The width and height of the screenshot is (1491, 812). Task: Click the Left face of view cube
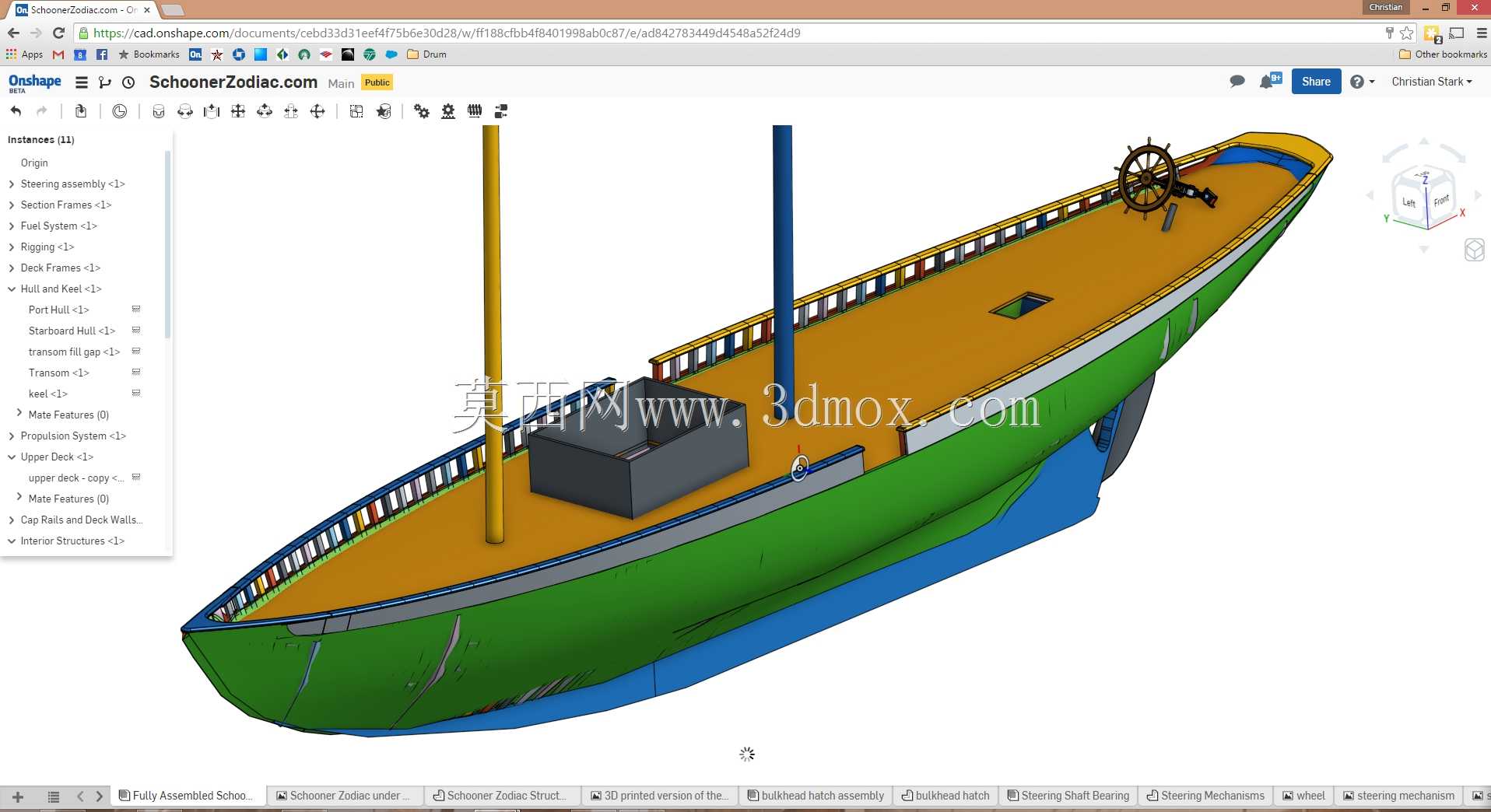1409,202
